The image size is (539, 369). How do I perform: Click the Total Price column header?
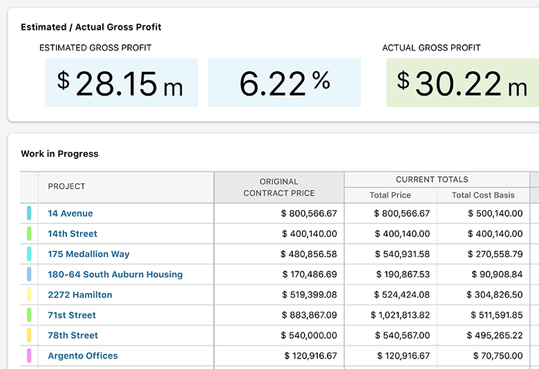pos(390,195)
